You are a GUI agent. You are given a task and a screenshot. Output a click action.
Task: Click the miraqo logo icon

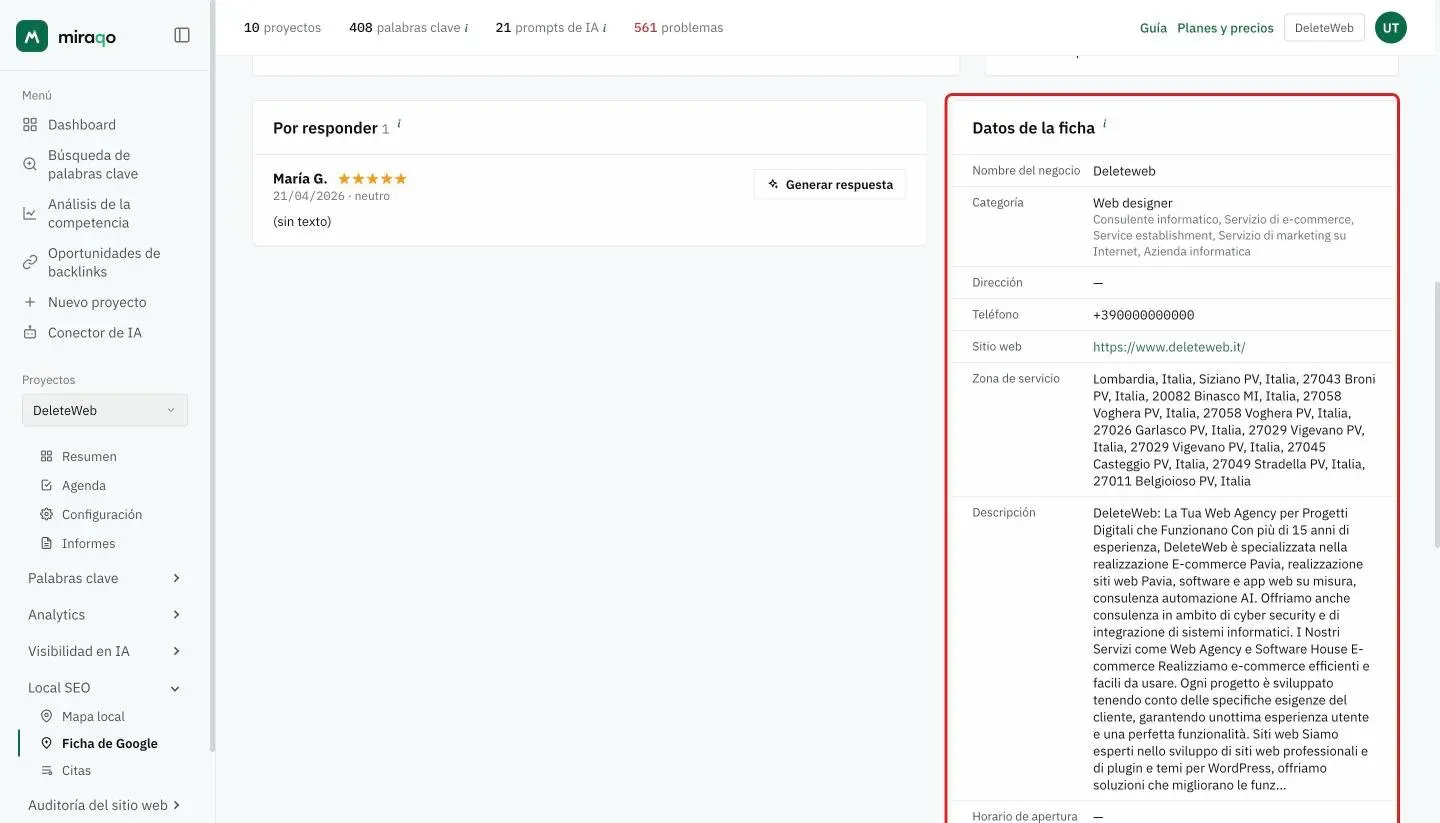coord(32,36)
